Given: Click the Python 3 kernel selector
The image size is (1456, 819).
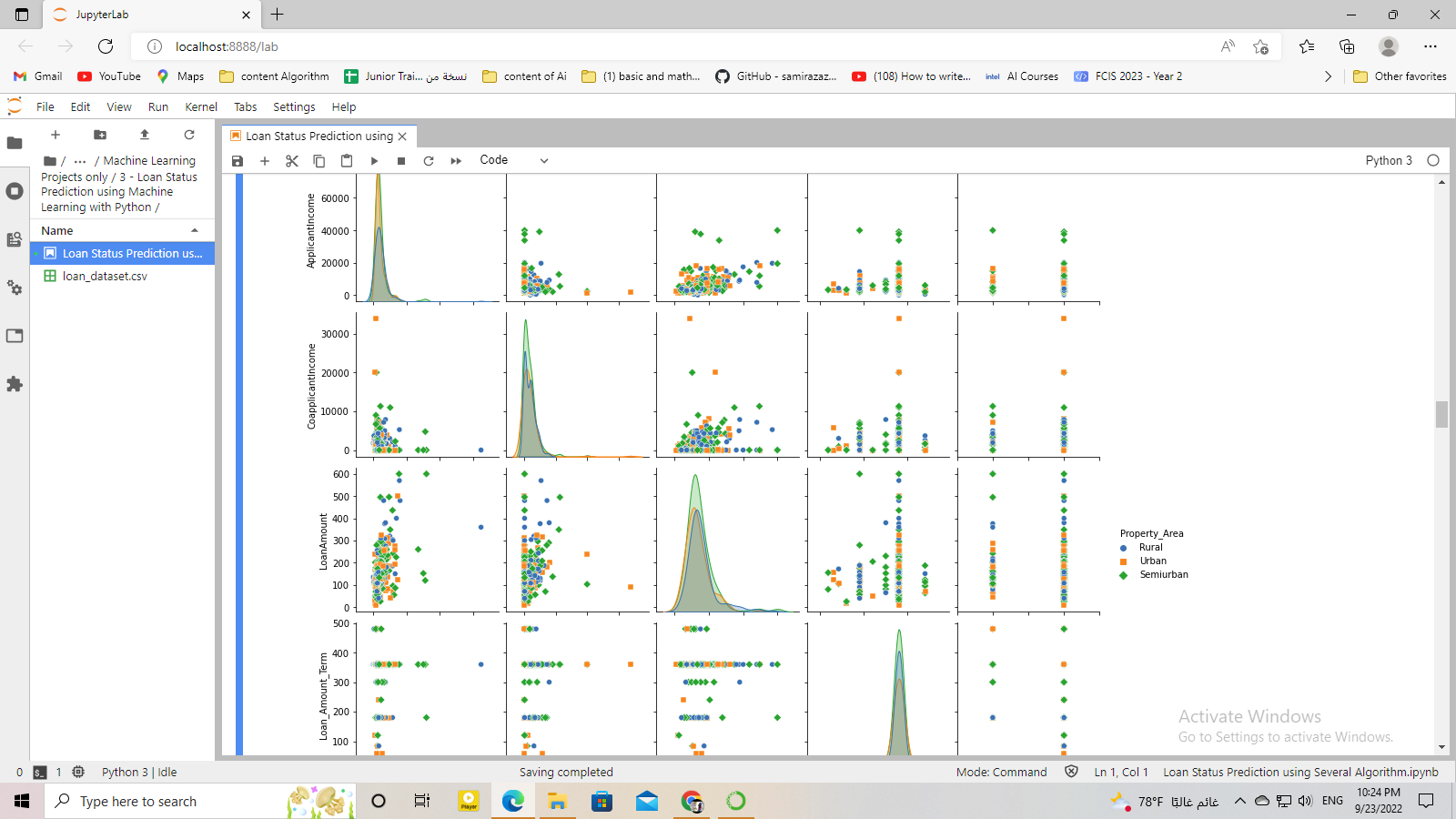Looking at the screenshot, I should tap(1390, 160).
